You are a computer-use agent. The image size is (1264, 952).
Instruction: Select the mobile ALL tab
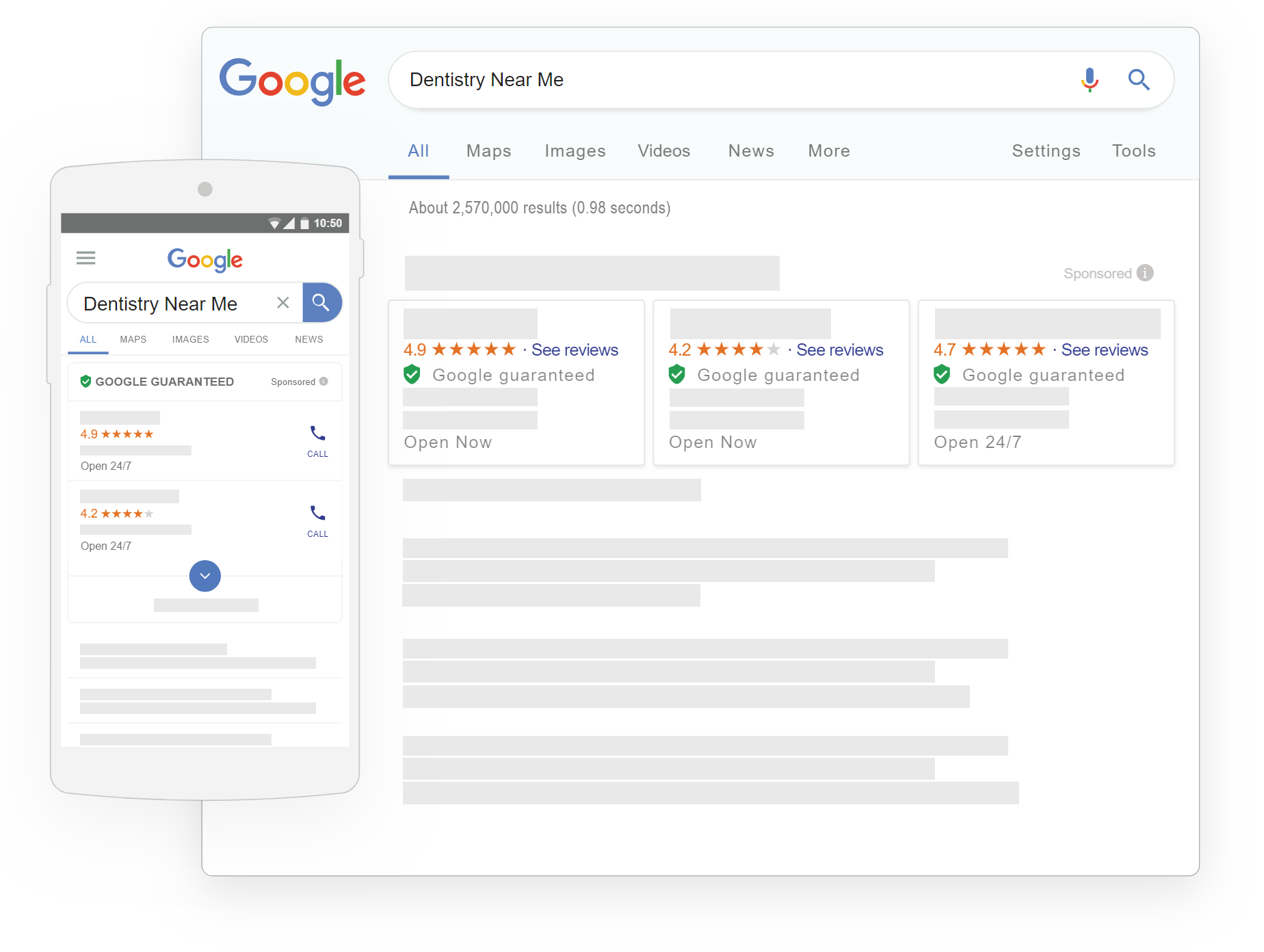[x=88, y=340]
